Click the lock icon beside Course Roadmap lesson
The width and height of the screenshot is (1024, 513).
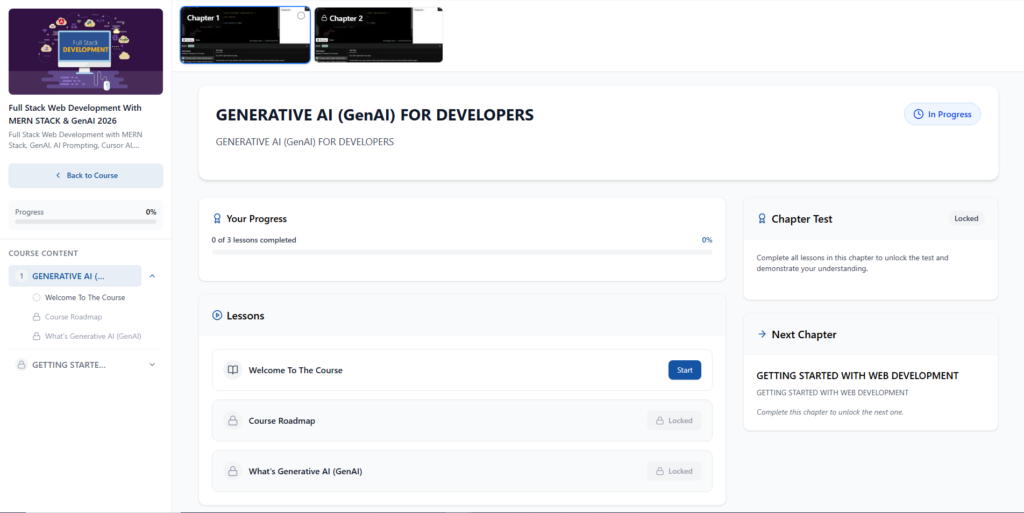pos(232,421)
